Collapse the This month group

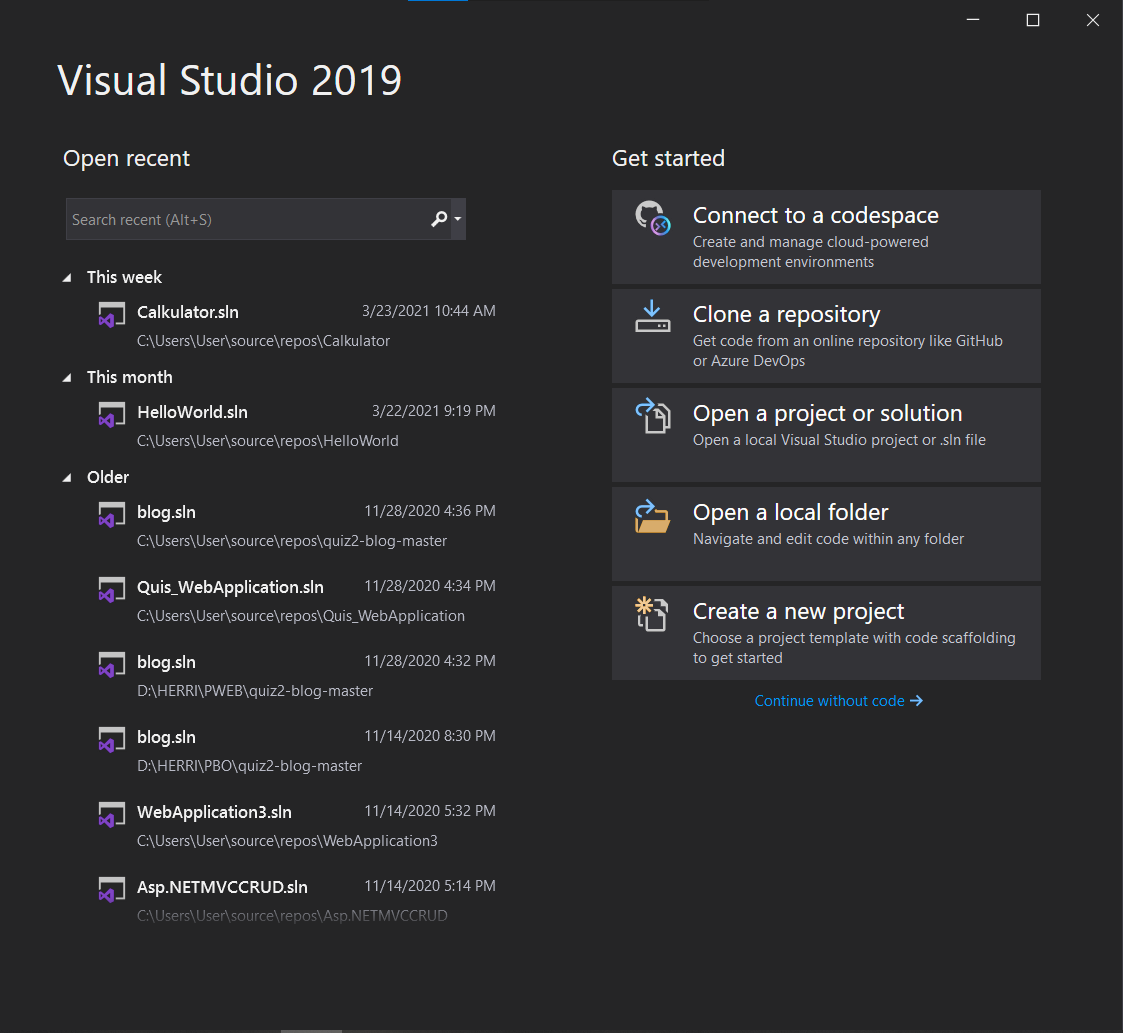[x=67, y=378]
